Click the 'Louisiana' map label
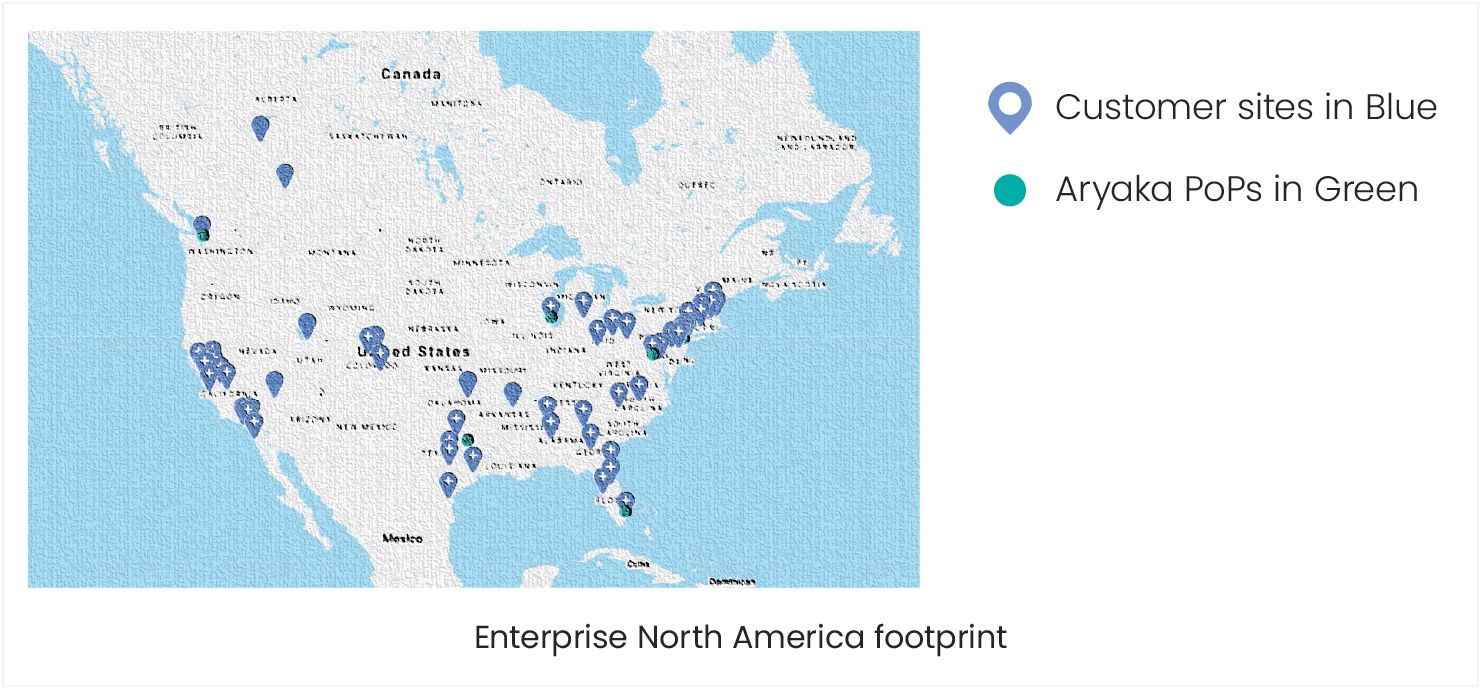This screenshot has width=1481, height=689. [x=509, y=465]
